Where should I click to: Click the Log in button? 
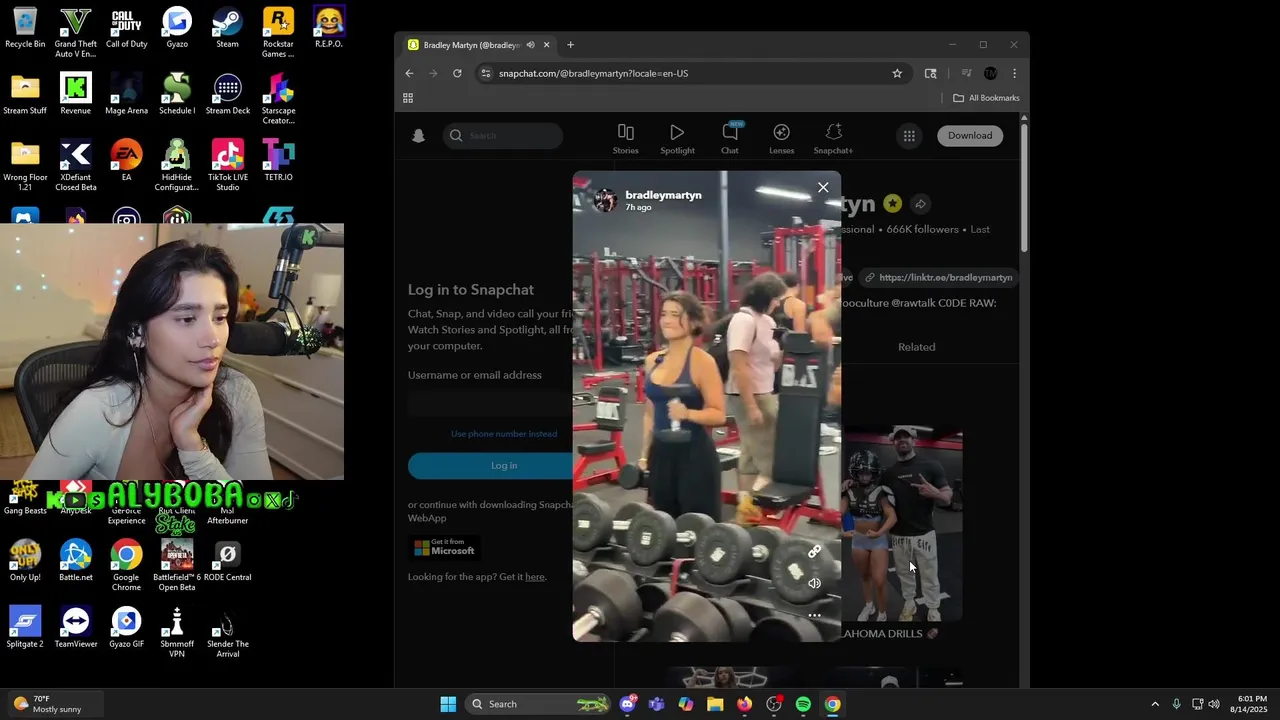click(504, 465)
